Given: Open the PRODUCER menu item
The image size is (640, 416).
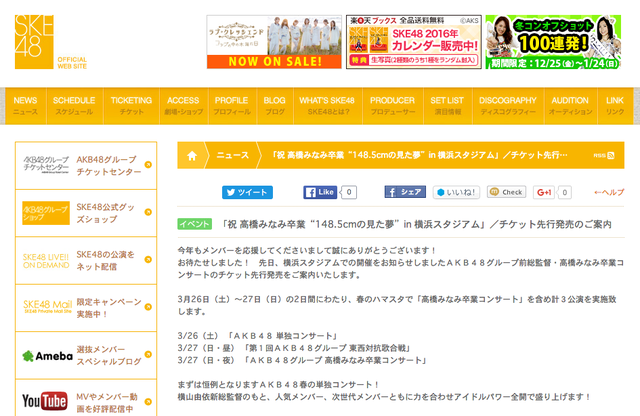Looking at the screenshot, I should click(x=393, y=106).
